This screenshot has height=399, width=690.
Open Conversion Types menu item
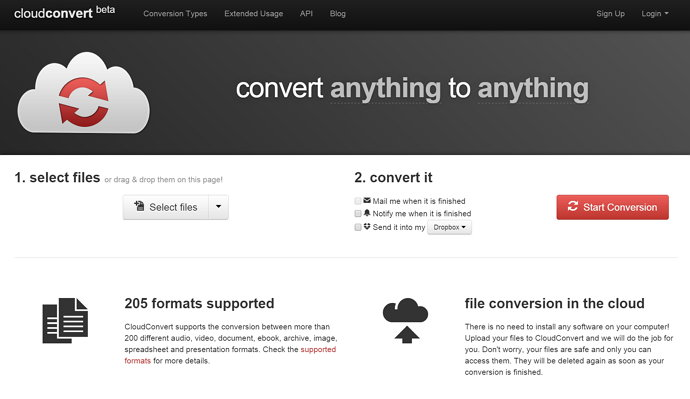(175, 14)
